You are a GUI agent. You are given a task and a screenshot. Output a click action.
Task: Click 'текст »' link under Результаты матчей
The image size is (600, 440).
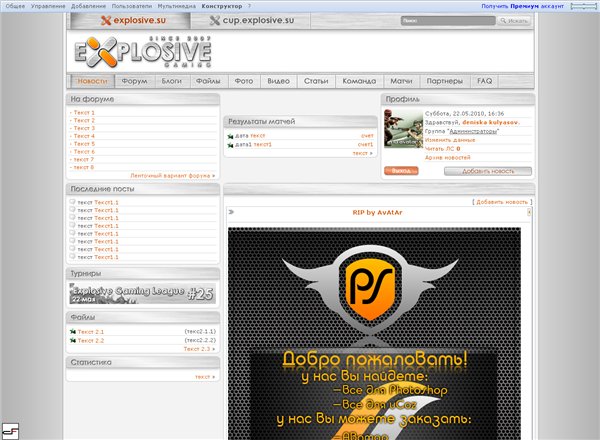362,153
